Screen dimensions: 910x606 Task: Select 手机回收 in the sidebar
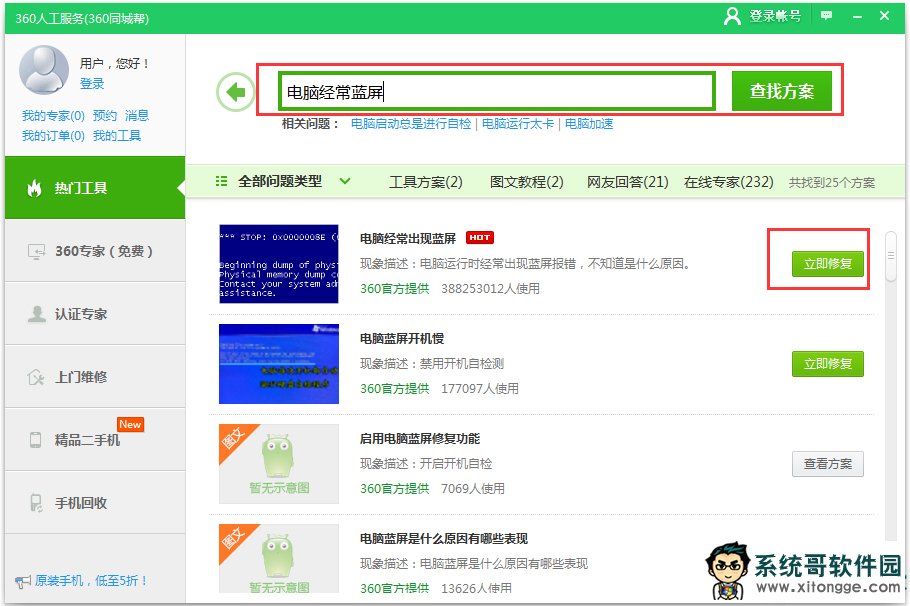pos(95,503)
